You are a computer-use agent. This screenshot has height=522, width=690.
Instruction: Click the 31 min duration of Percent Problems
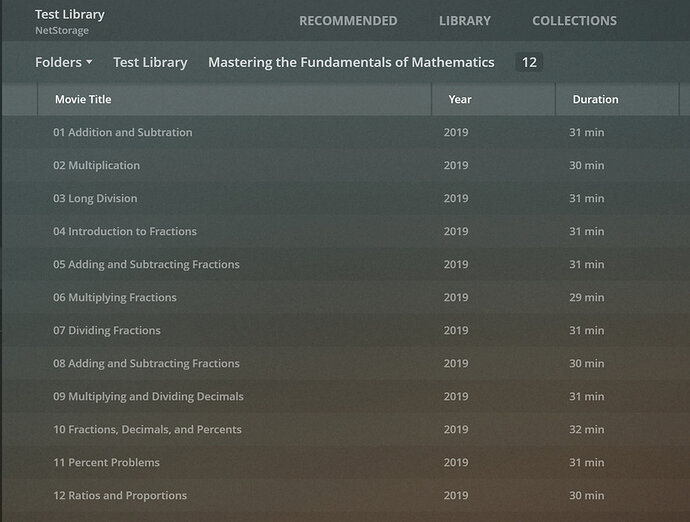[x=587, y=463]
